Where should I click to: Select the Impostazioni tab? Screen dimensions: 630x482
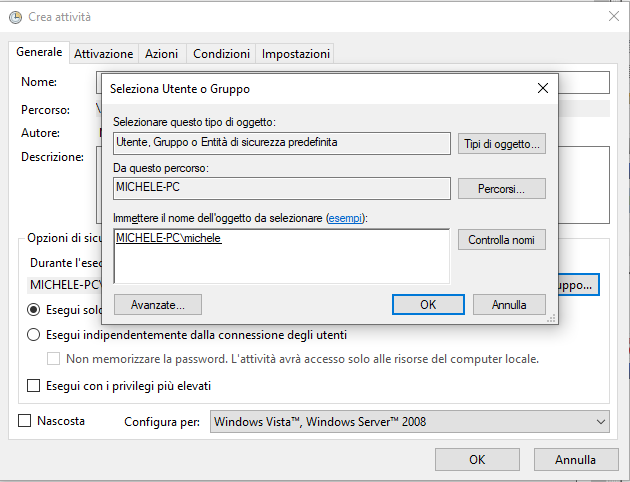(295, 54)
